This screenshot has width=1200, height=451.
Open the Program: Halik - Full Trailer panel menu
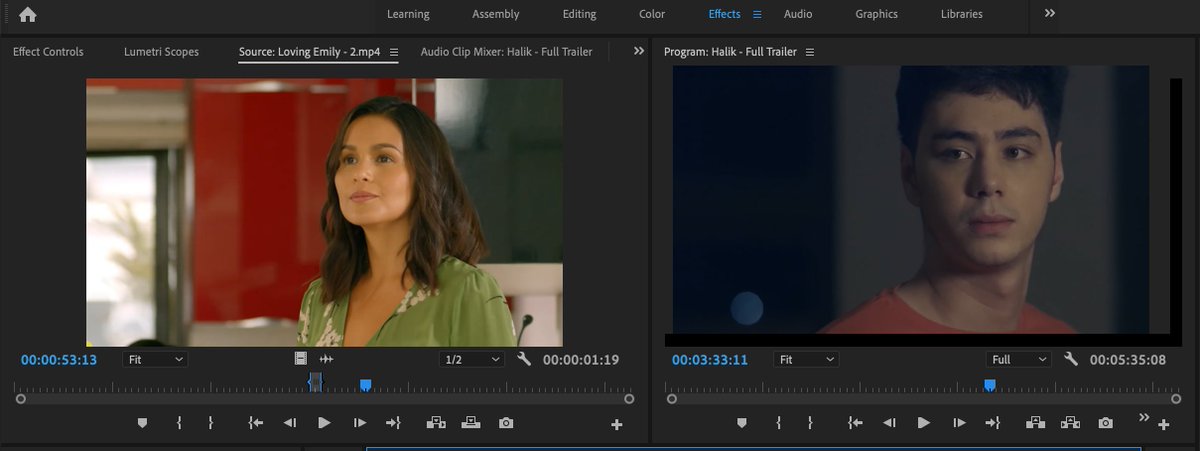810,52
